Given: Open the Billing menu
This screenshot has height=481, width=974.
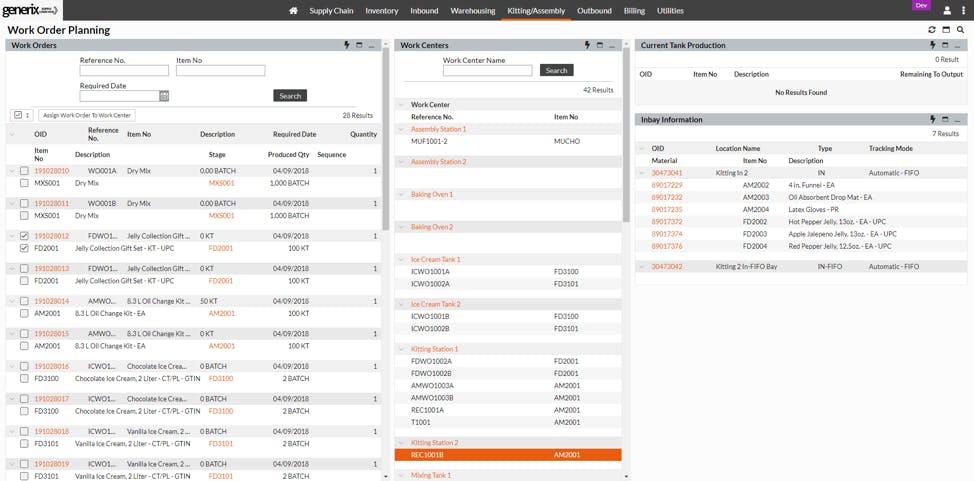Looking at the screenshot, I should point(634,11).
